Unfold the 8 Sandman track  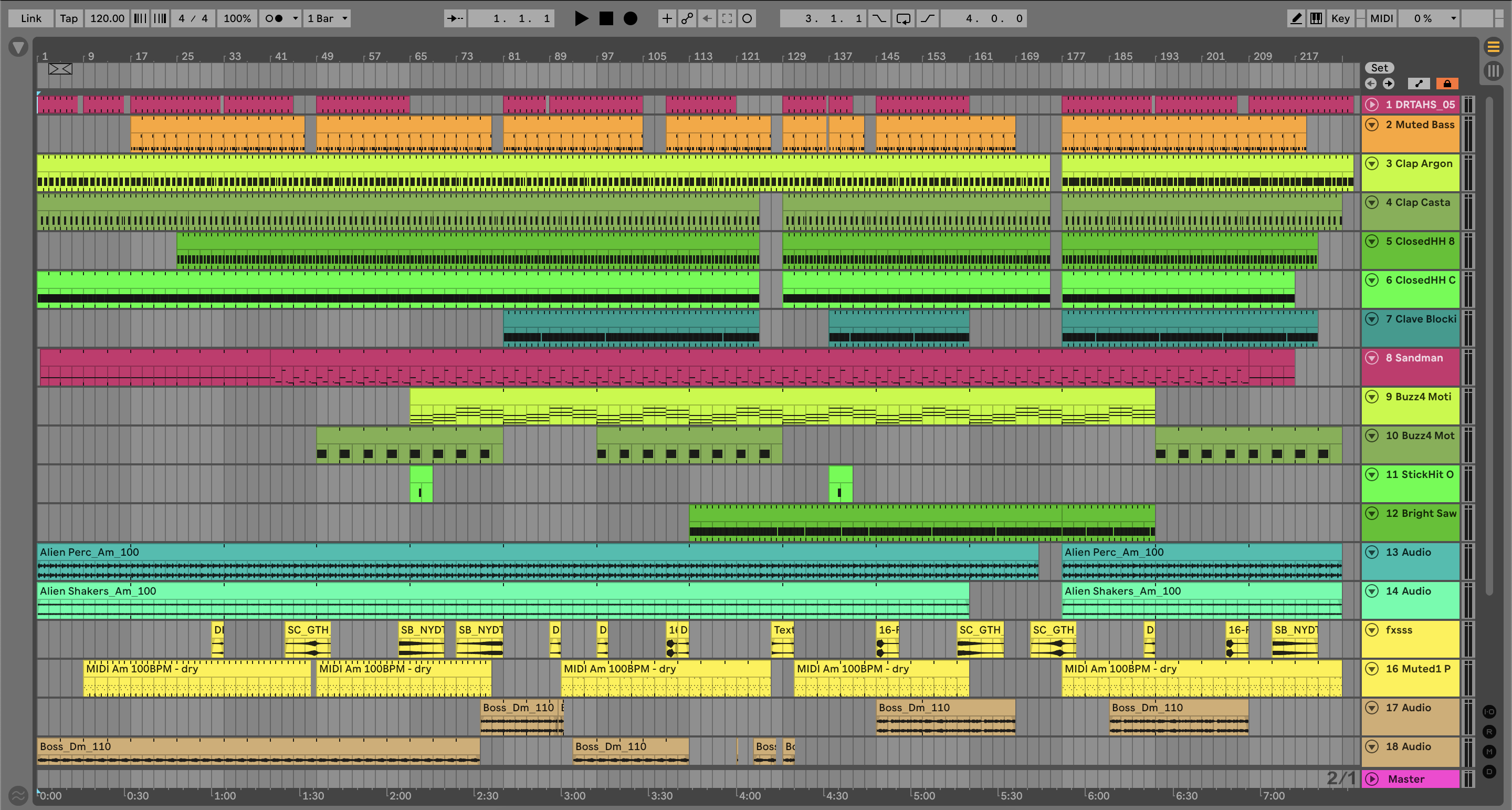[x=1372, y=358]
